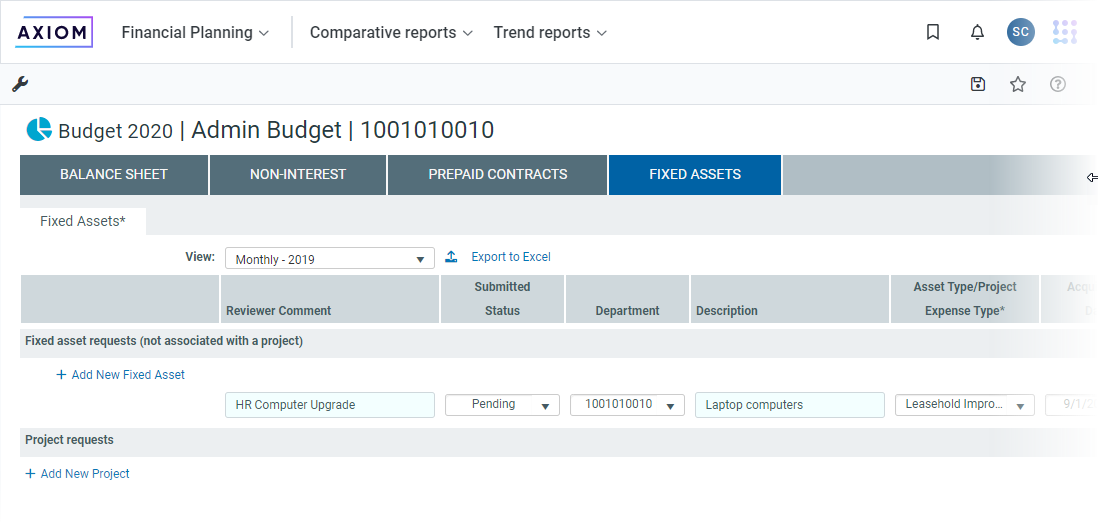Click Asset Type/Project Expense Type* header
The height and width of the screenshot is (523, 1098).
(x=965, y=299)
